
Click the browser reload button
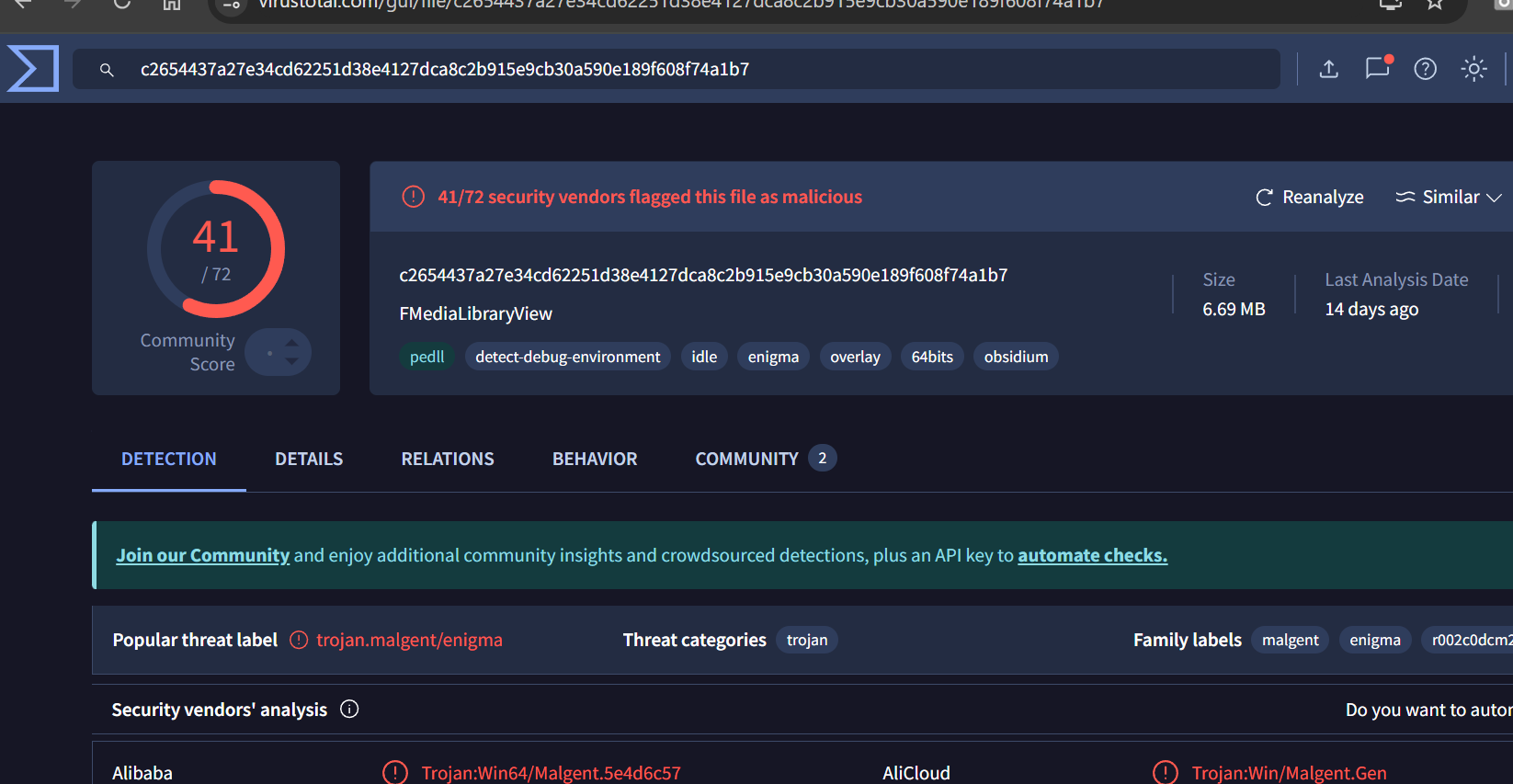(121, 5)
